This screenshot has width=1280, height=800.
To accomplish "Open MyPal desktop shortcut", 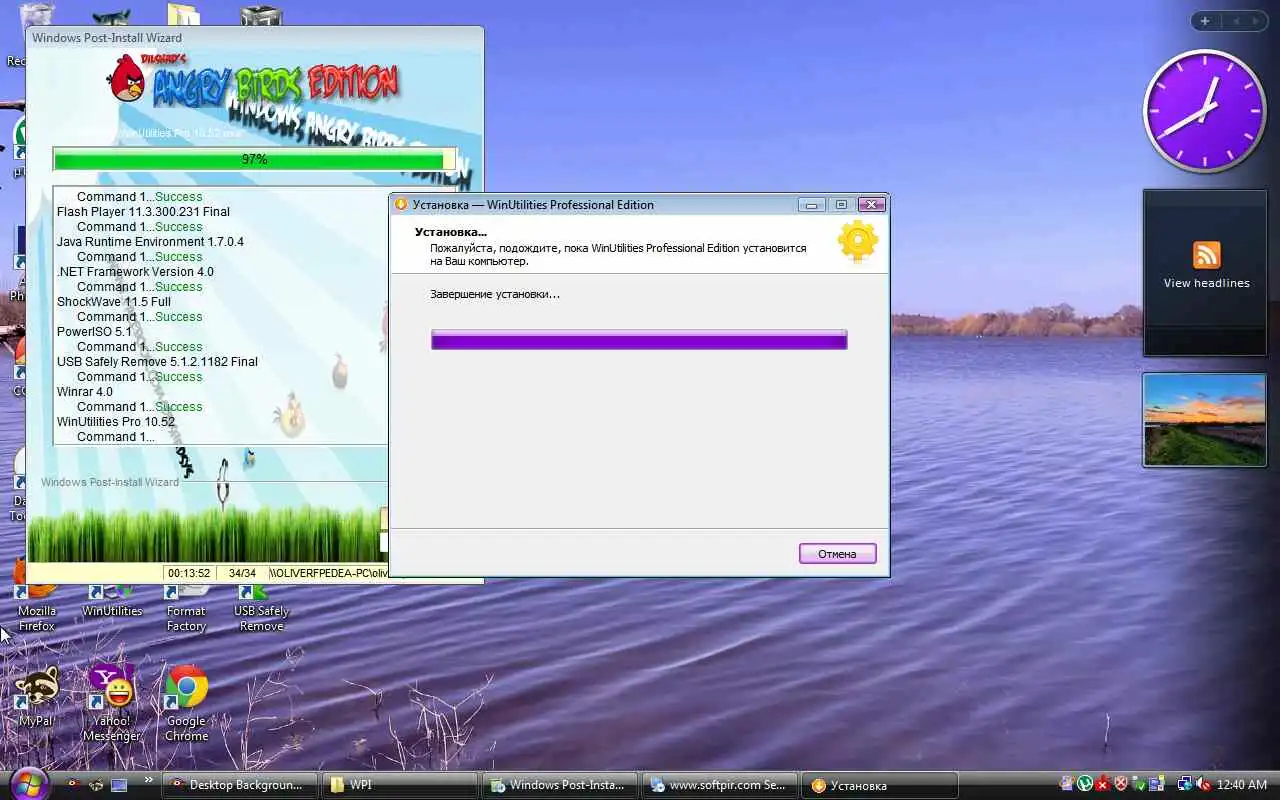I will point(37,697).
